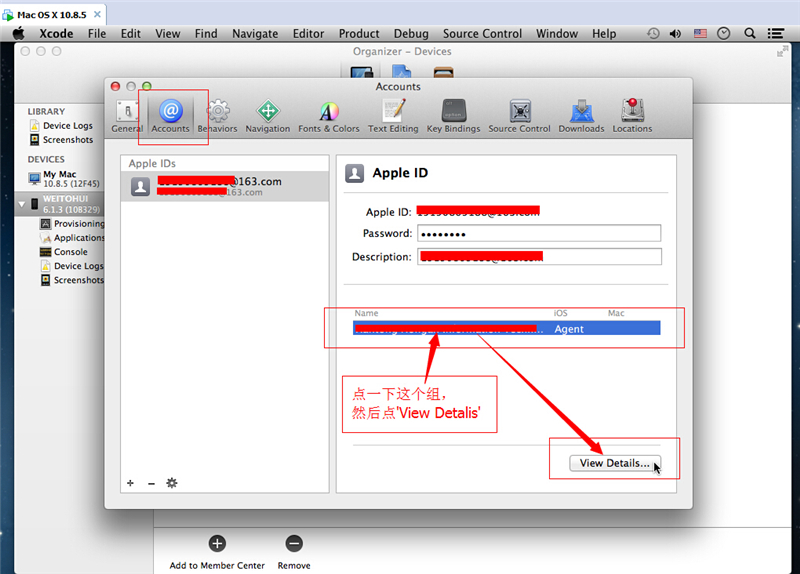Open Time Machine menu bar icon

[x=653, y=34]
